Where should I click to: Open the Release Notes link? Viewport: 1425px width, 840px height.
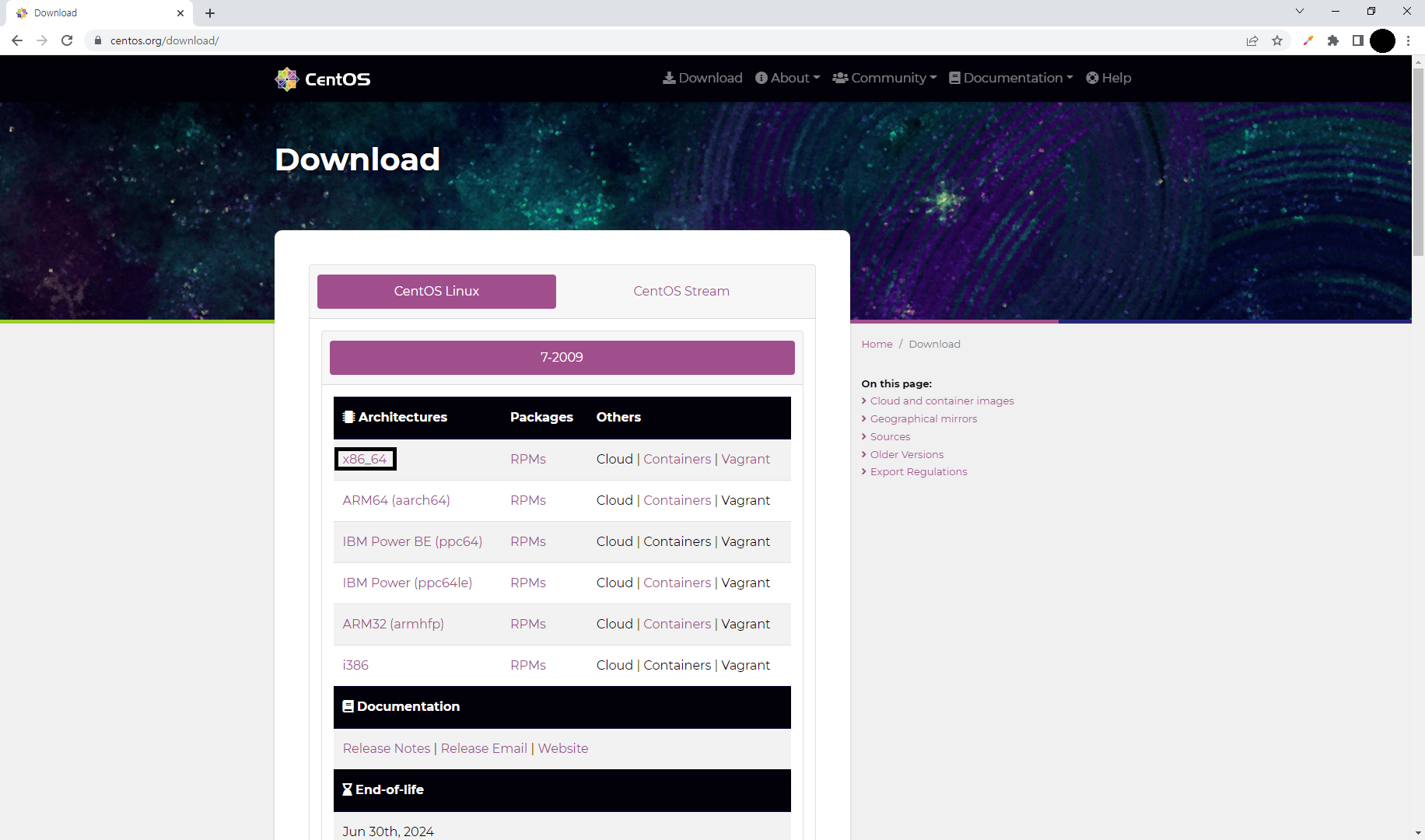pos(386,748)
